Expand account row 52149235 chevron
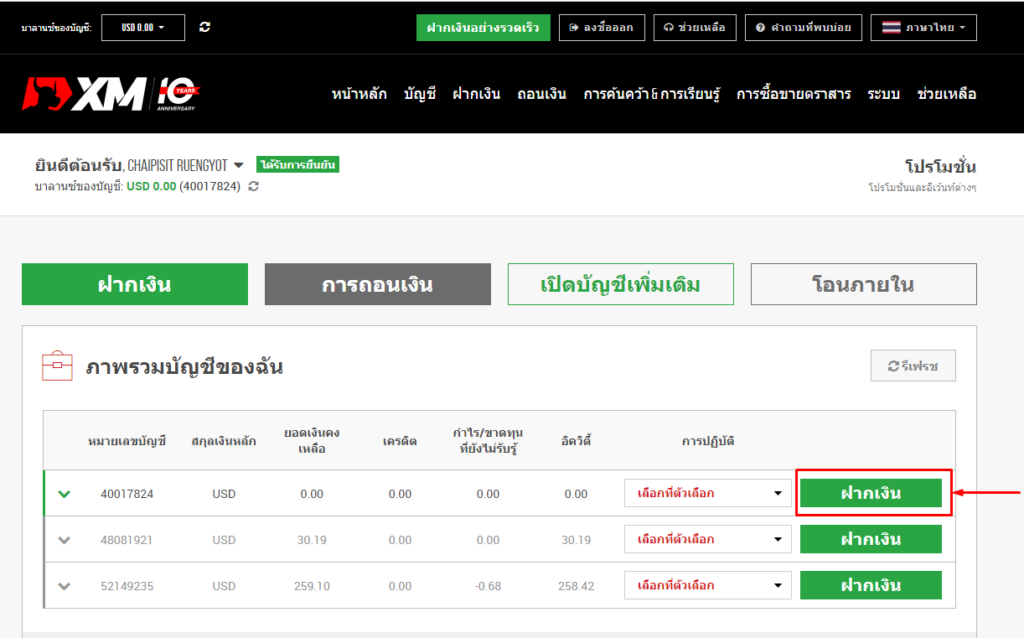The image size is (1024, 638). tap(65, 586)
